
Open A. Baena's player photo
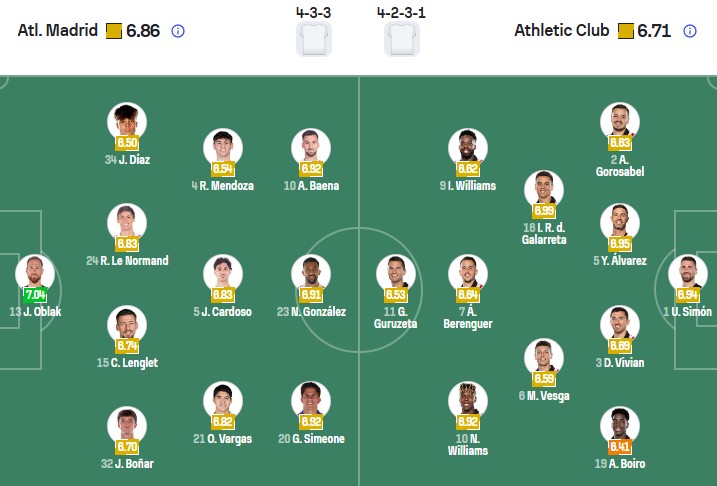[310, 147]
